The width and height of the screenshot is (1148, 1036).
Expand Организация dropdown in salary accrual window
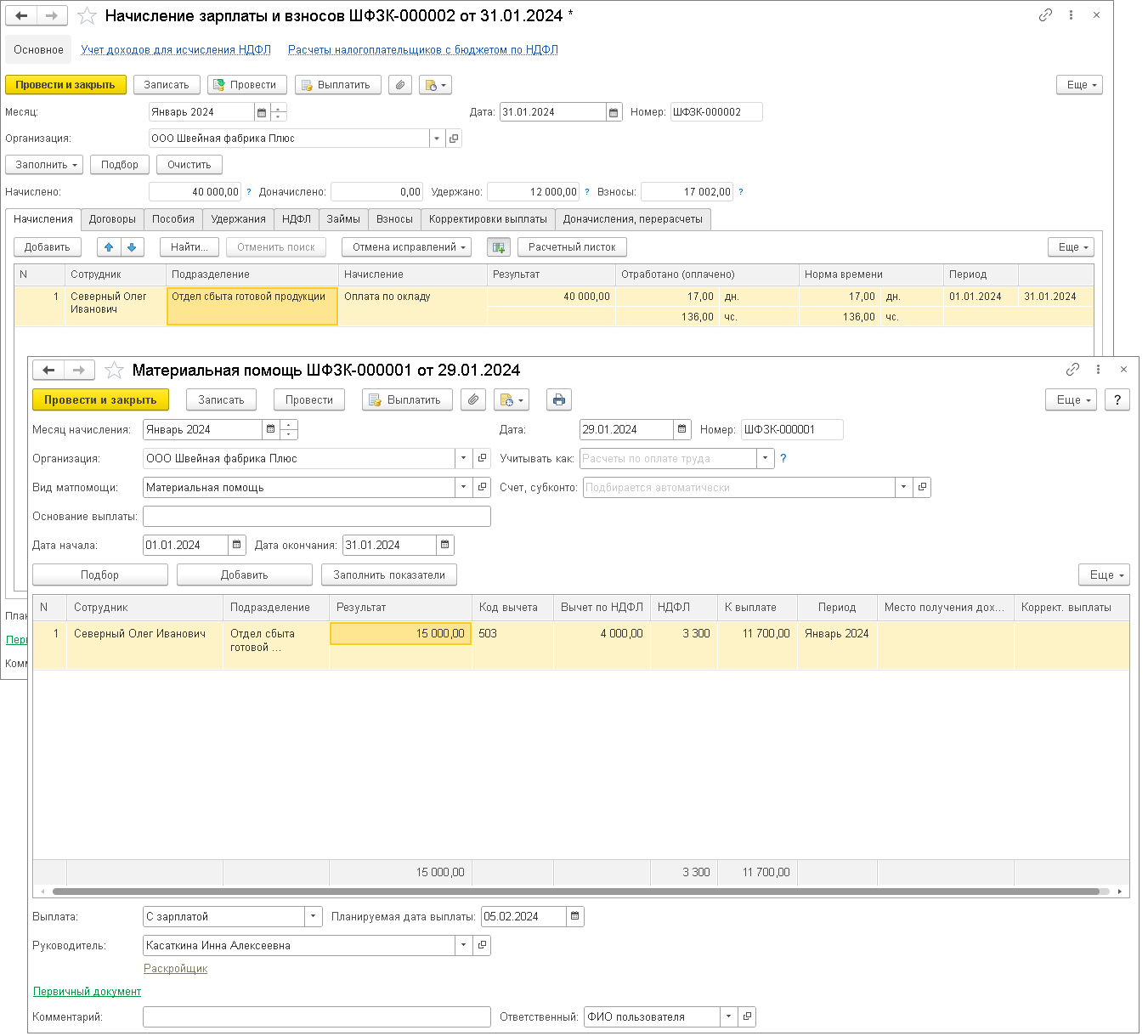pyautogui.click(x=437, y=139)
